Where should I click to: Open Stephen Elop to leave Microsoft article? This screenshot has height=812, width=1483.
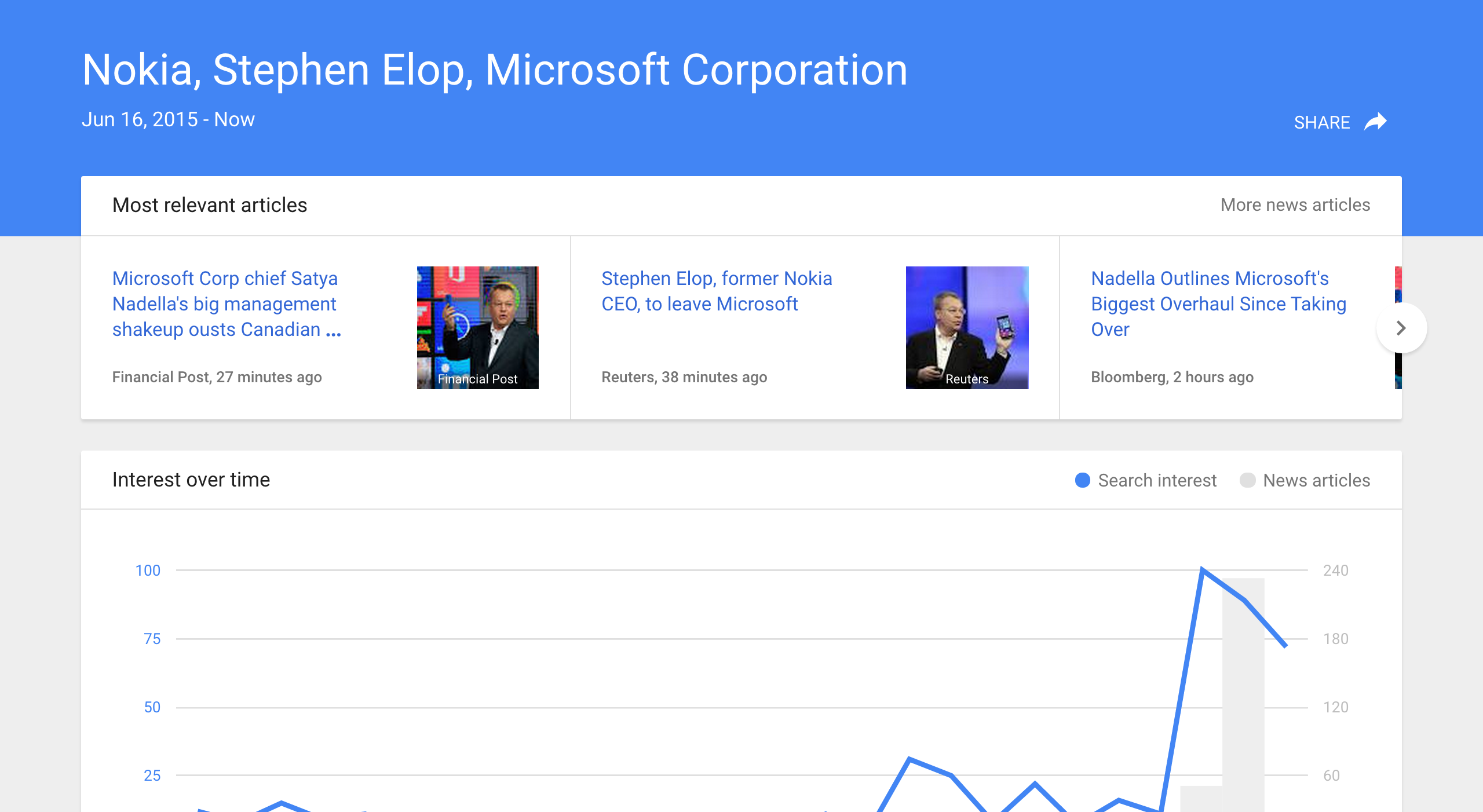(716, 291)
